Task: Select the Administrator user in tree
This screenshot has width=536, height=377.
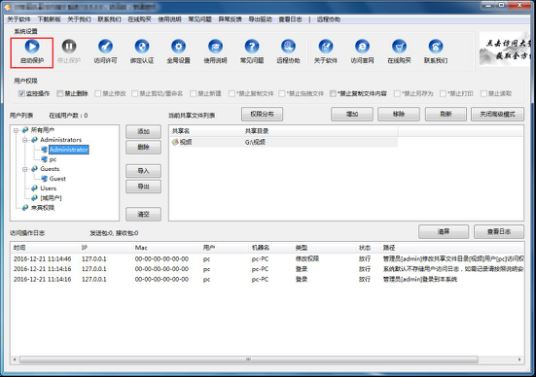Action: point(69,149)
